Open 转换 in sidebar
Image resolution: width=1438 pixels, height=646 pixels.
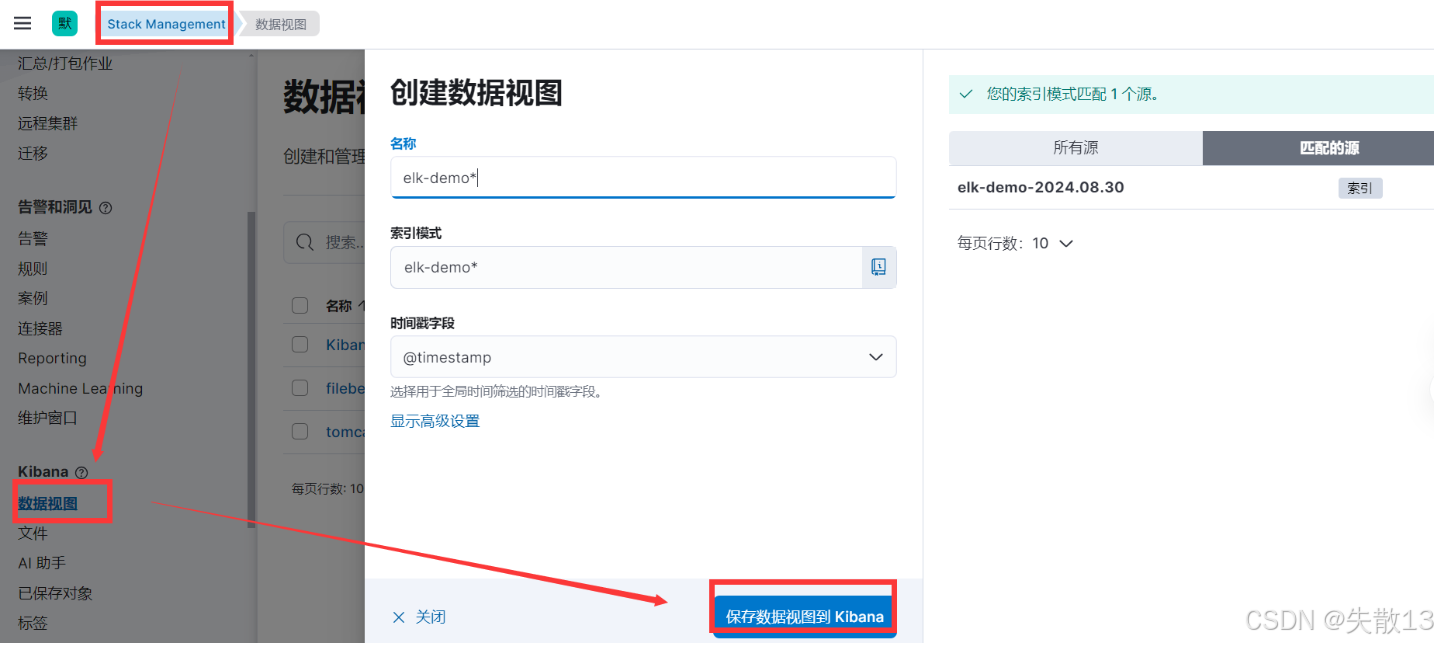point(33,93)
